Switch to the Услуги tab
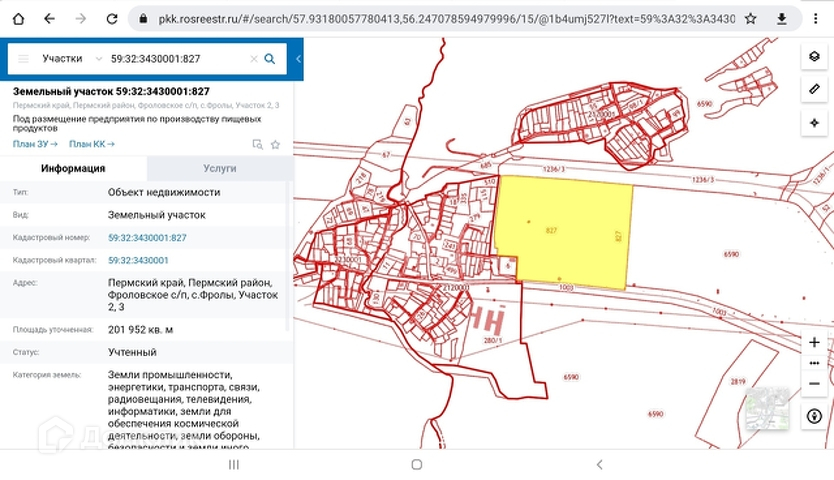This screenshot has height=480, width=834. [x=220, y=169]
